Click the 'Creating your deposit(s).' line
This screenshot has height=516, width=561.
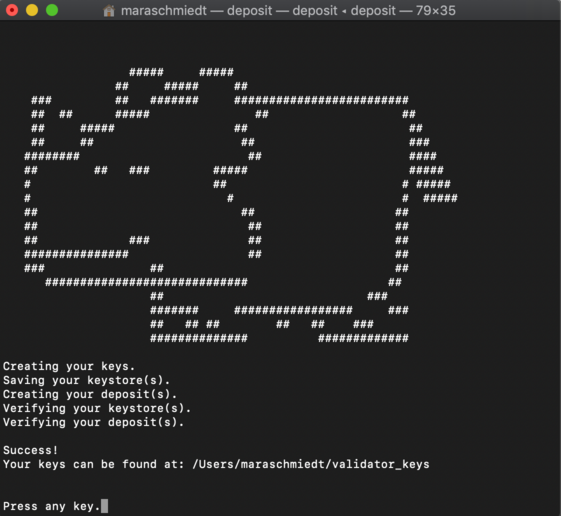click(x=90, y=394)
